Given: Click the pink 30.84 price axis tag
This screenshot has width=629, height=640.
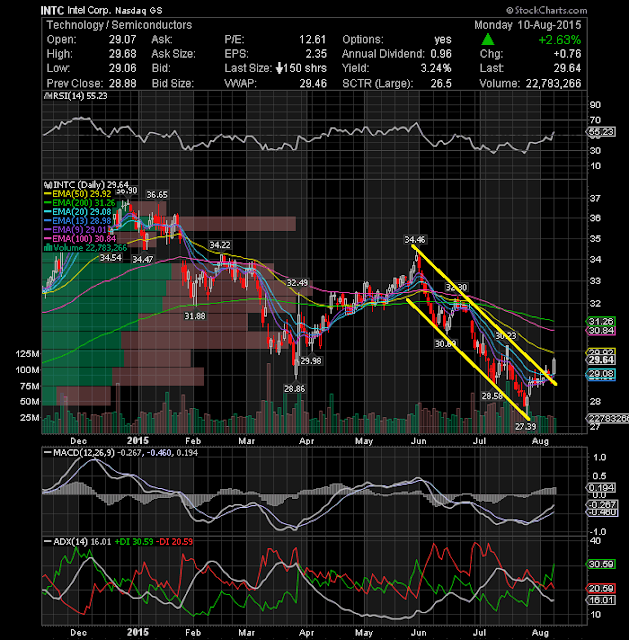Looking at the screenshot, I should click(601, 331).
